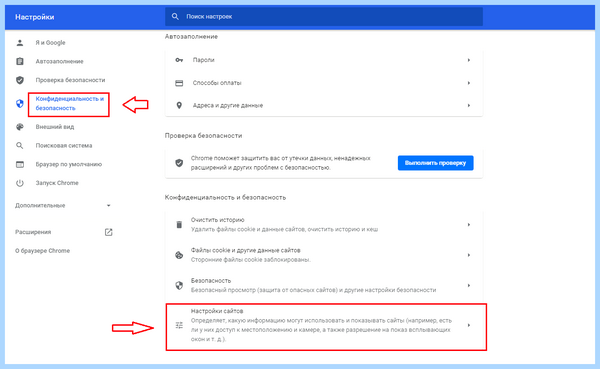This screenshot has height=369, width=600.
Task: Click the browser window icon beside Браузер по умолчанию
Action: coord(20,164)
